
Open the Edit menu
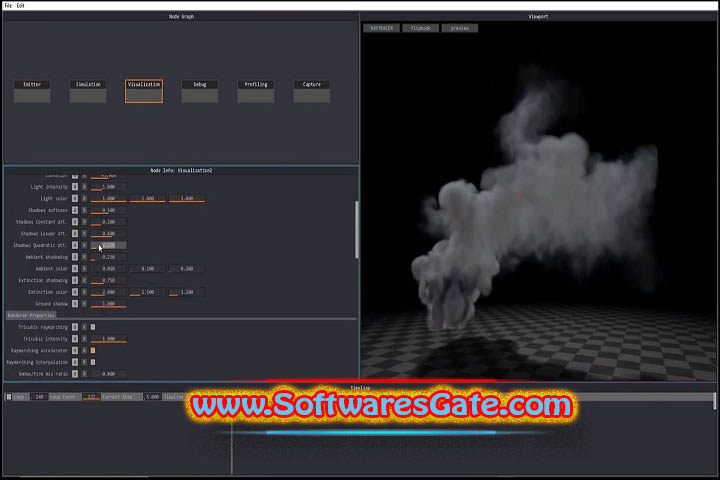click(x=21, y=6)
